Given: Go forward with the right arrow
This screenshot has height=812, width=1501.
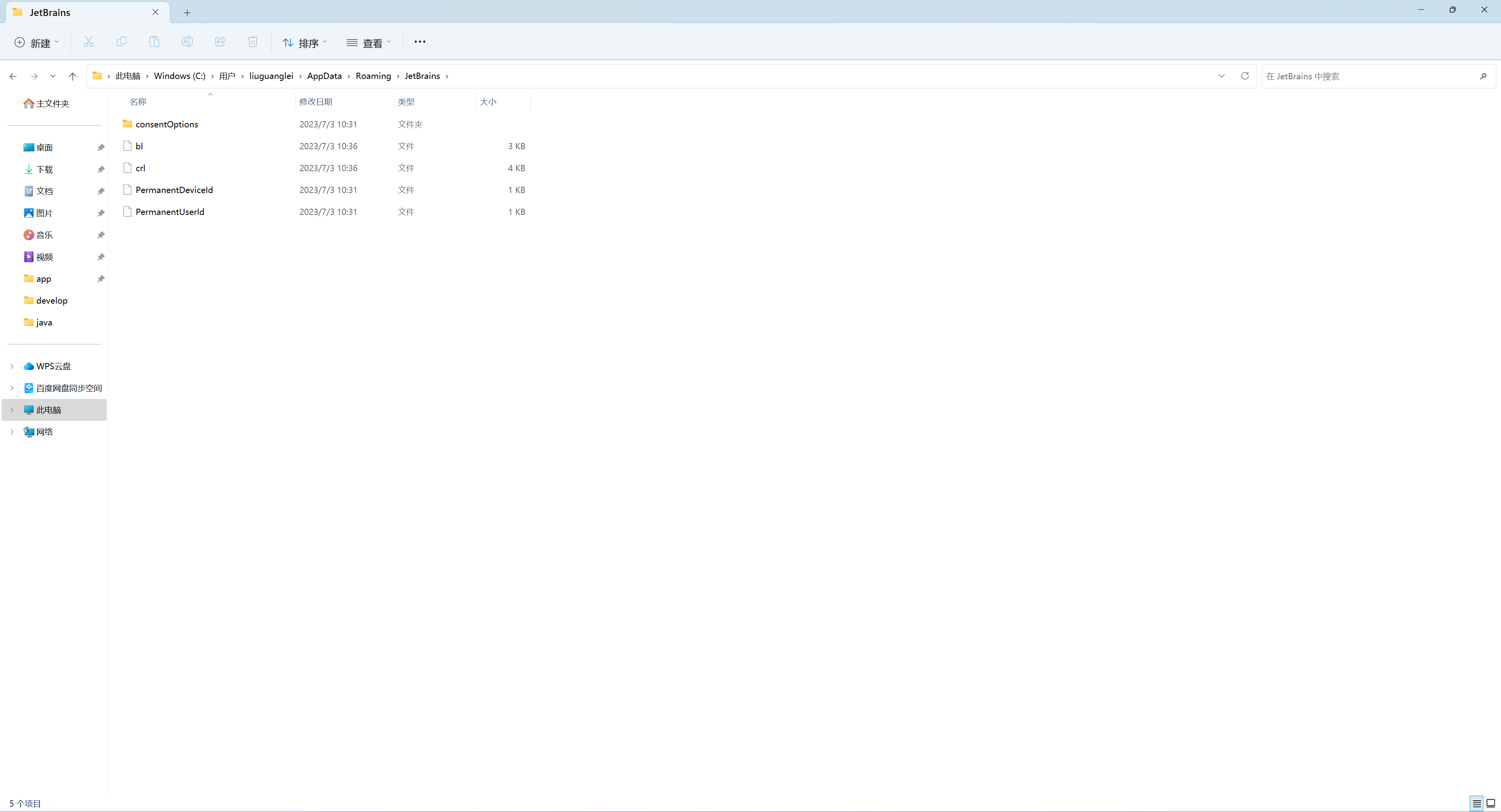Looking at the screenshot, I should [x=34, y=76].
